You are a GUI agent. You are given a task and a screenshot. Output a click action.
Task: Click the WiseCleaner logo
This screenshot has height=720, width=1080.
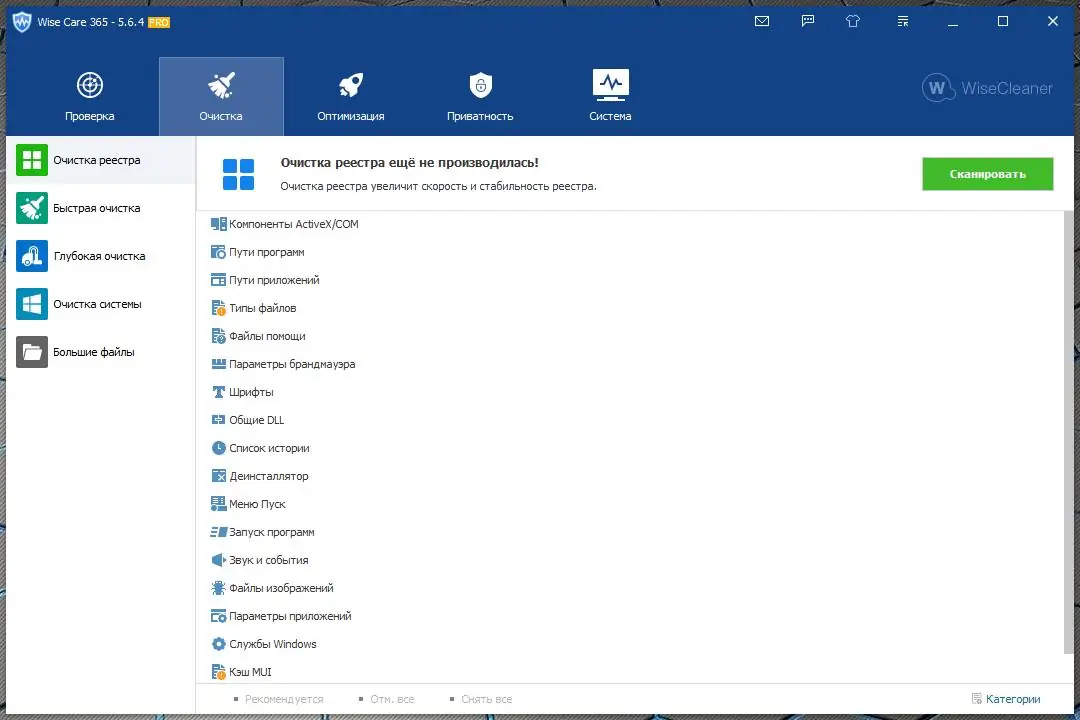tap(987, 88)
